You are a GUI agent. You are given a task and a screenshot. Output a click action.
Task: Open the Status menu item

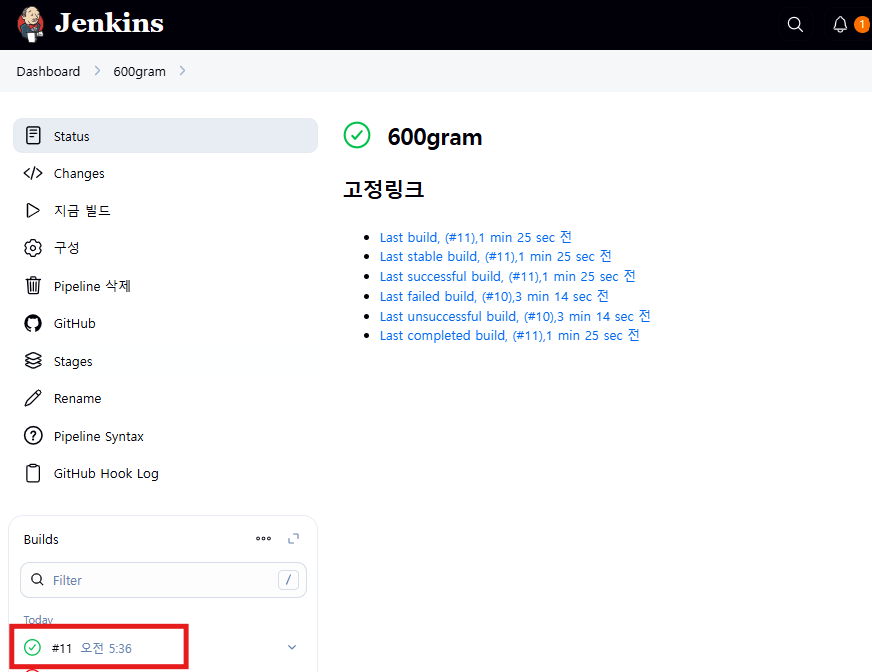pos(165,135)
